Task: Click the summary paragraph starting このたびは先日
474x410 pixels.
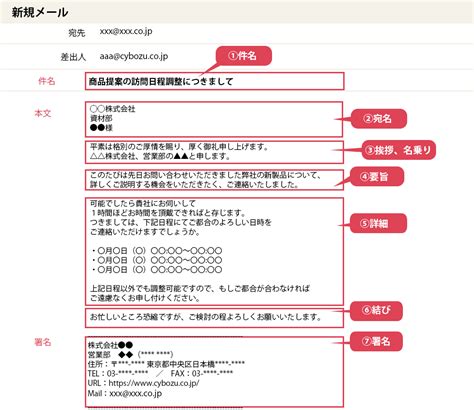Action: [214, 180]
